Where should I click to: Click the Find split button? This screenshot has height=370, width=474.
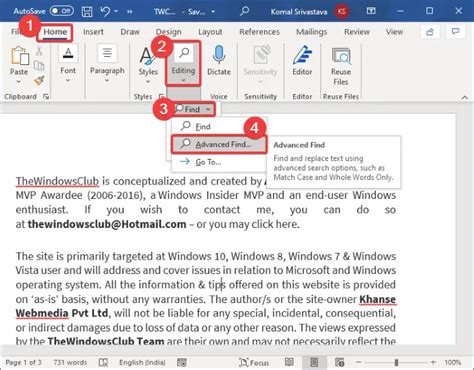194,109
